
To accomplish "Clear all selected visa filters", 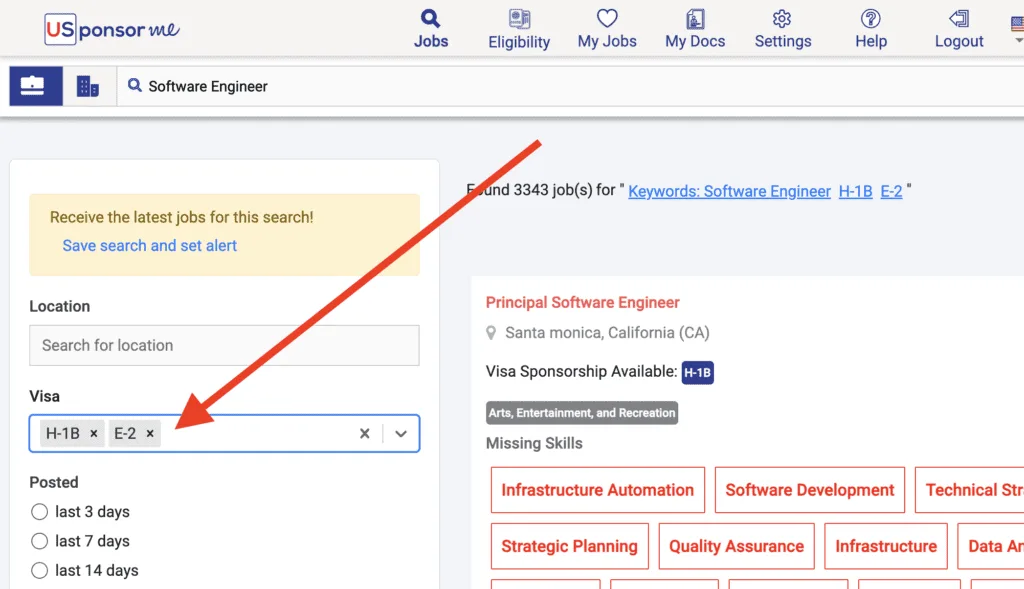I will pyautogui.click(x=364, y=434).
